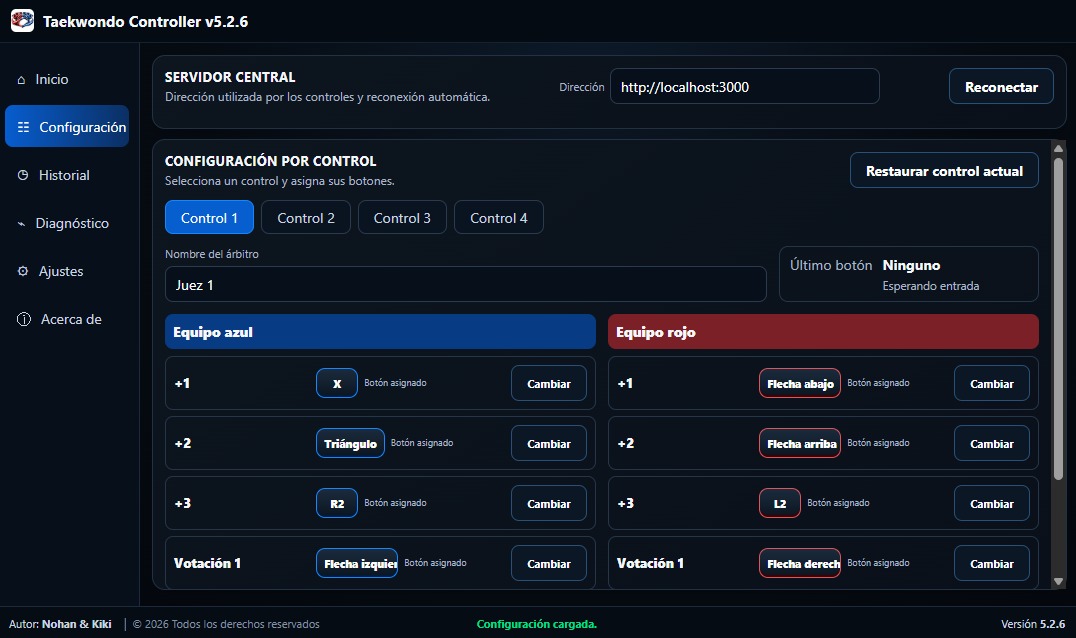Screen dimensions: 1076x638
Task: Change the Equipo azul +1 button
Action: (x=549, y=383)
